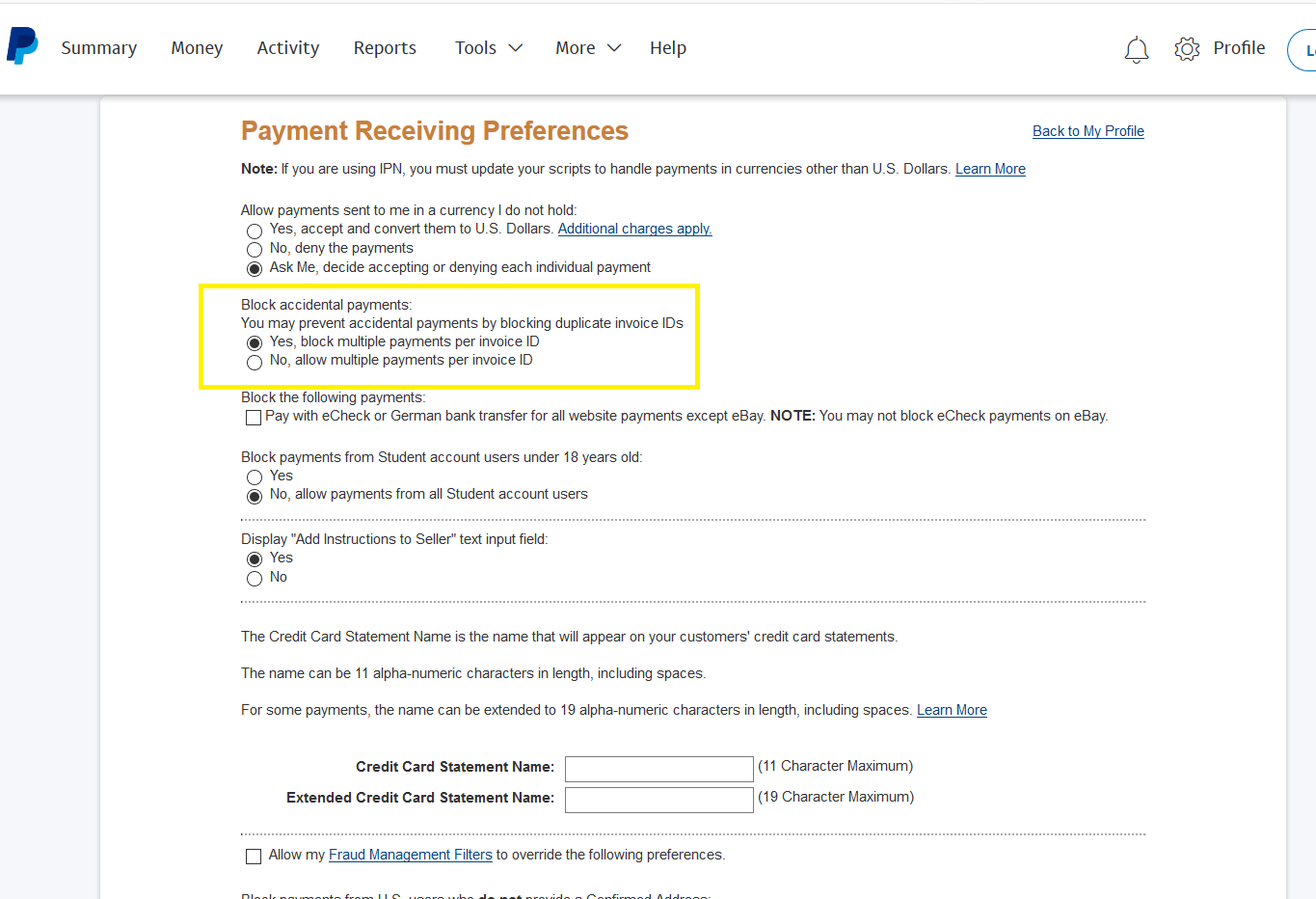The width and height of the screenshot is (1316, 899).
Task: Select 'Yes, accept and convert to U.S. Dollars'
Action: tap(255, 231)
